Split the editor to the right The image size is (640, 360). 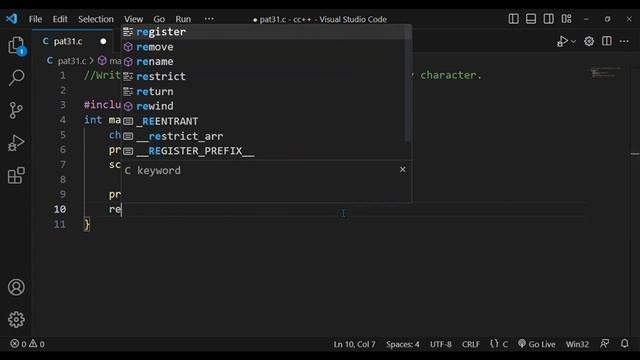[x=607, y=41]
